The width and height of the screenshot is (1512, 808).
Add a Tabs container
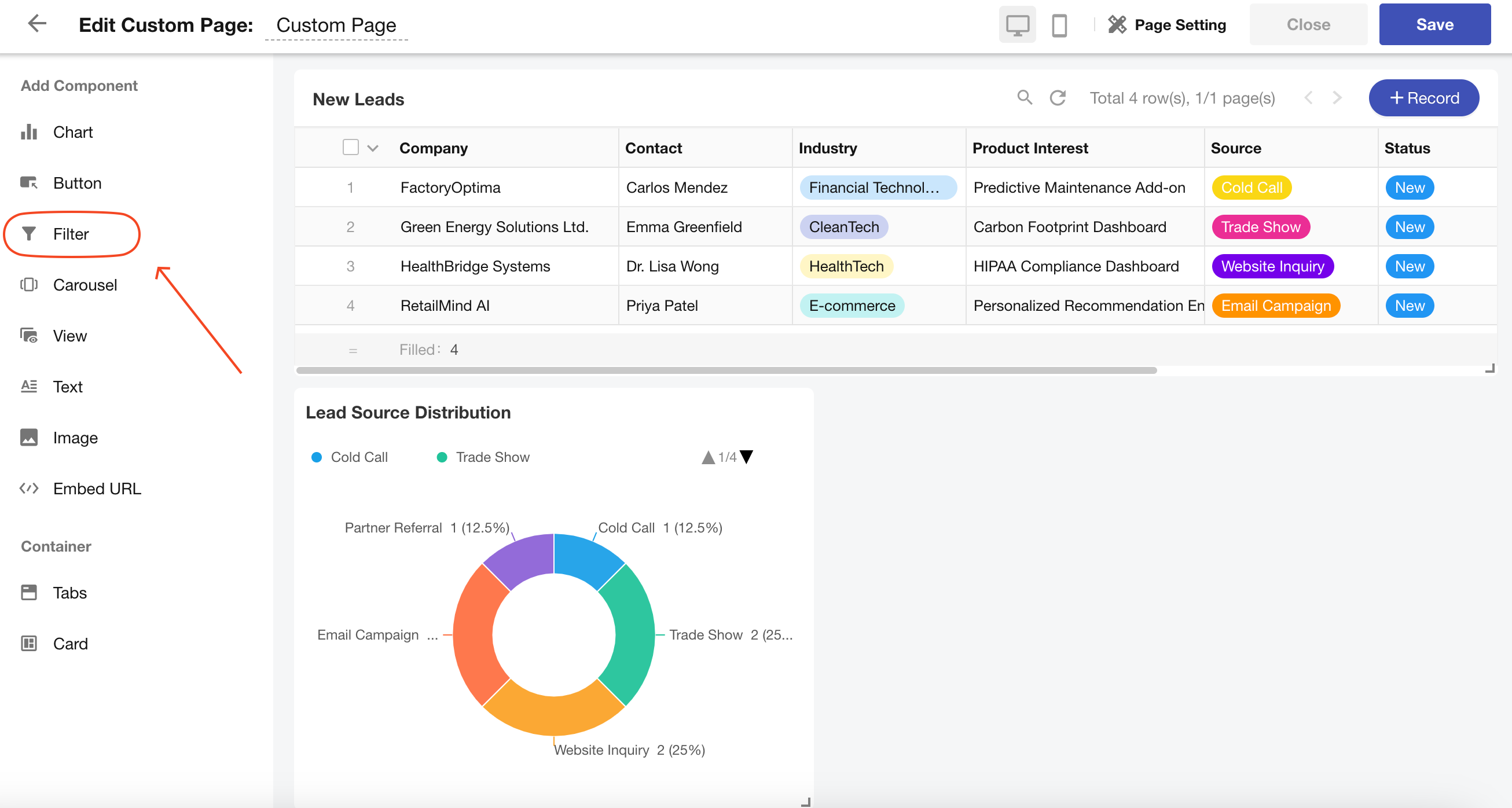click(69, 593)
